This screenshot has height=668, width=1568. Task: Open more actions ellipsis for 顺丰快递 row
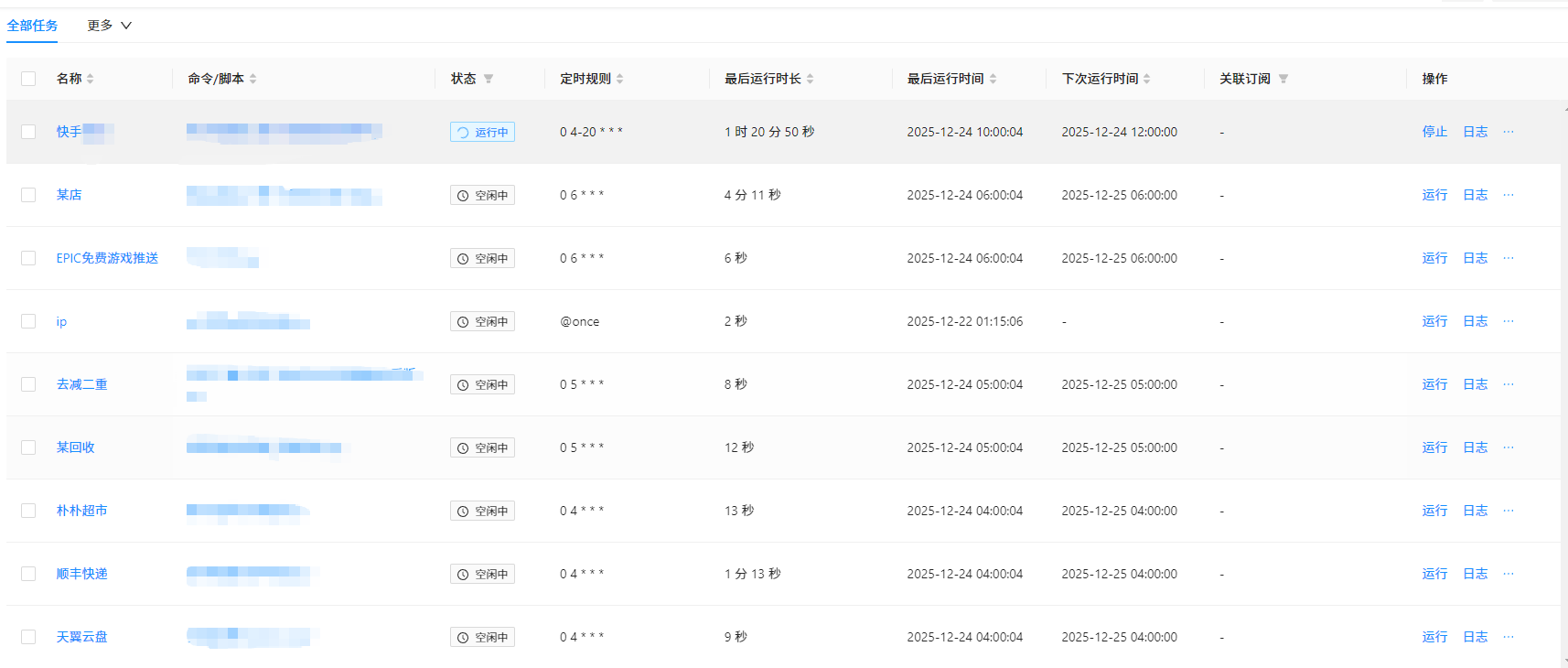[x=1508, y=574]
